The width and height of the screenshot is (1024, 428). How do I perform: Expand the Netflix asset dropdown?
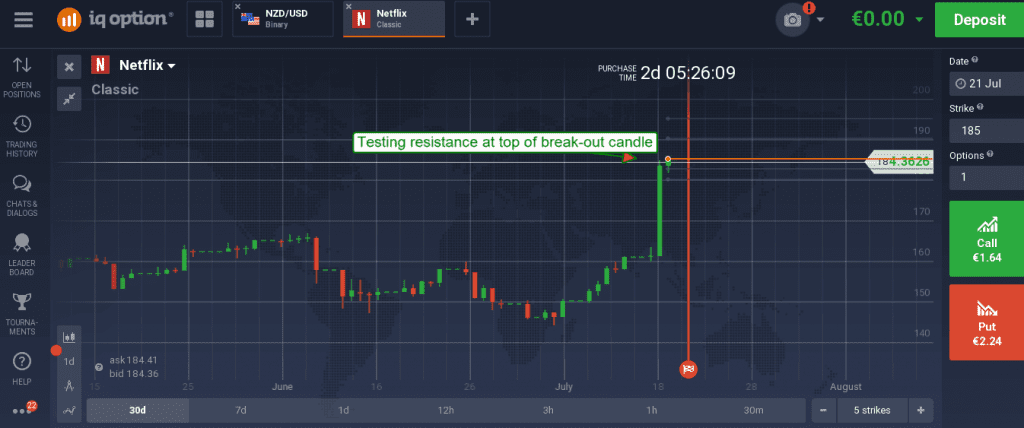click(148, 65)
